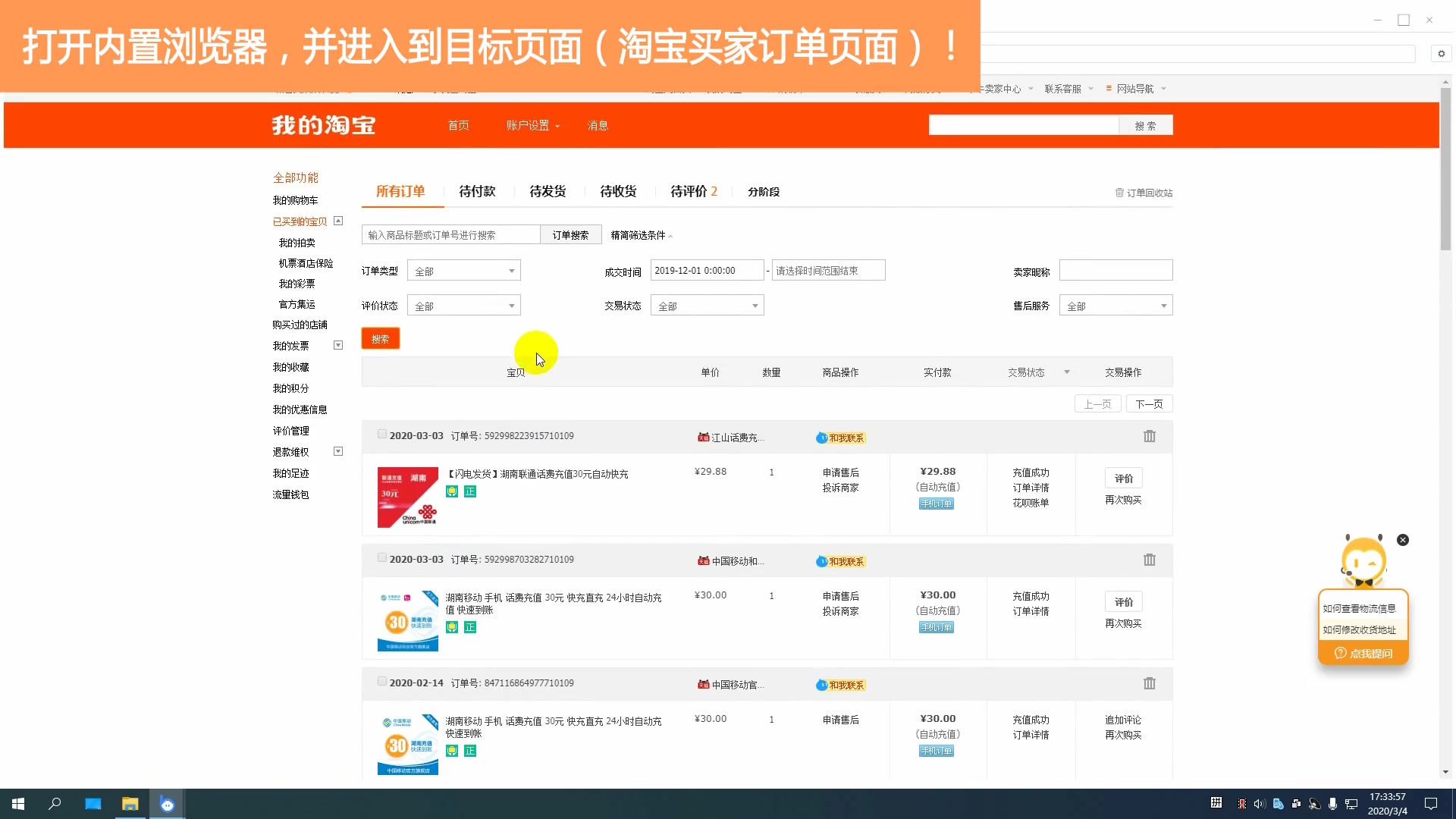Click the green 正 badge on the 湖南联通 order

pyautogui.click(x=470, y=491)
